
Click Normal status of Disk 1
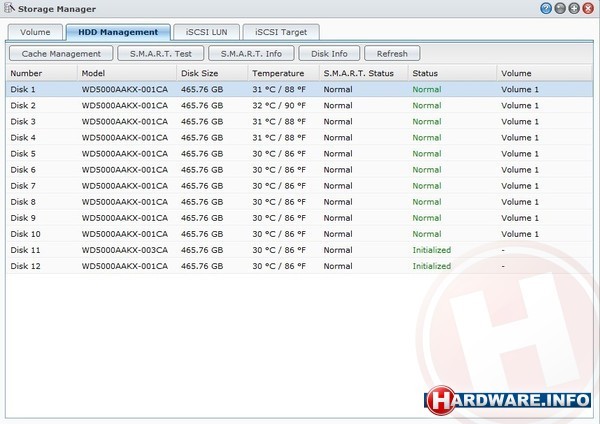[427, 89]
